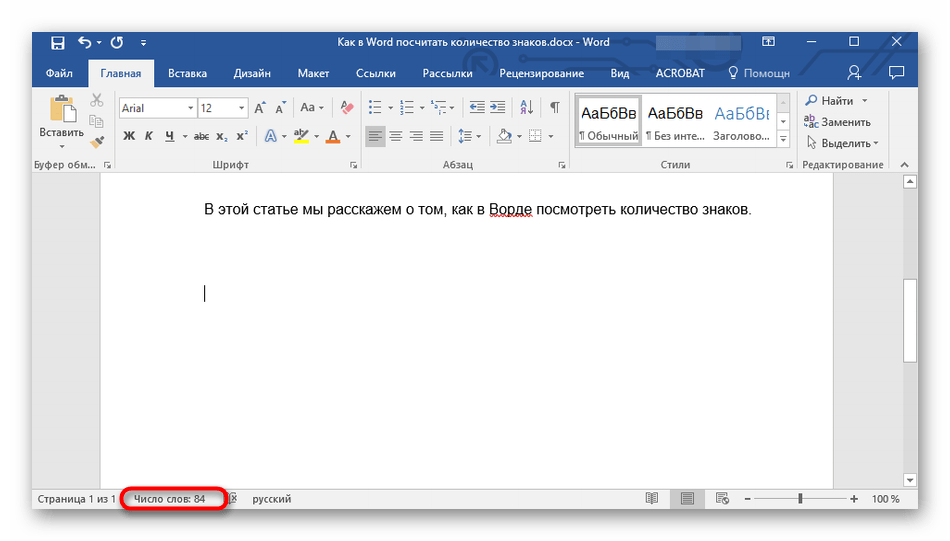Increase the paragraph indent
The height and width of the screenshot is (541, 950).
497,108
